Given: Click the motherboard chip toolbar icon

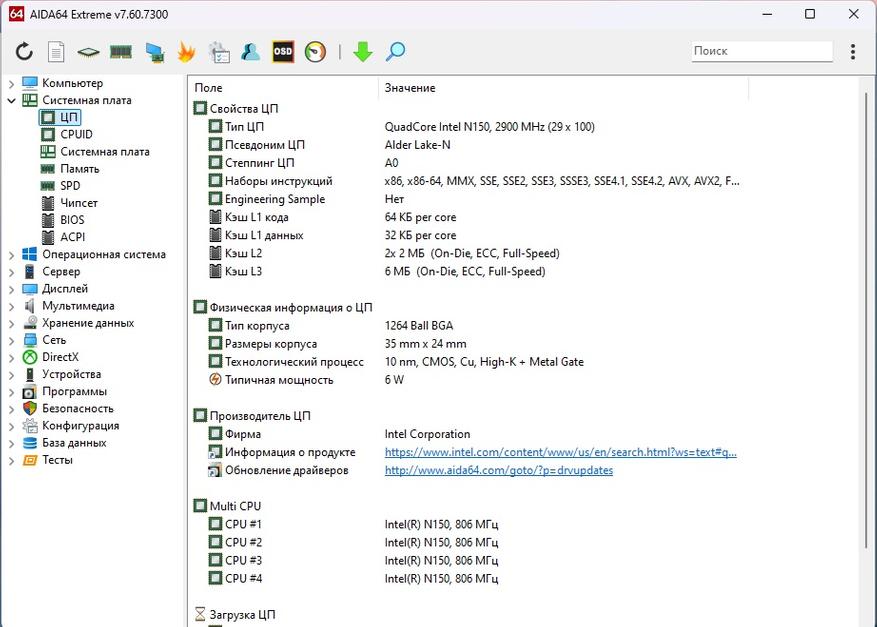Looking at the screenshot, I should point(88,52).
